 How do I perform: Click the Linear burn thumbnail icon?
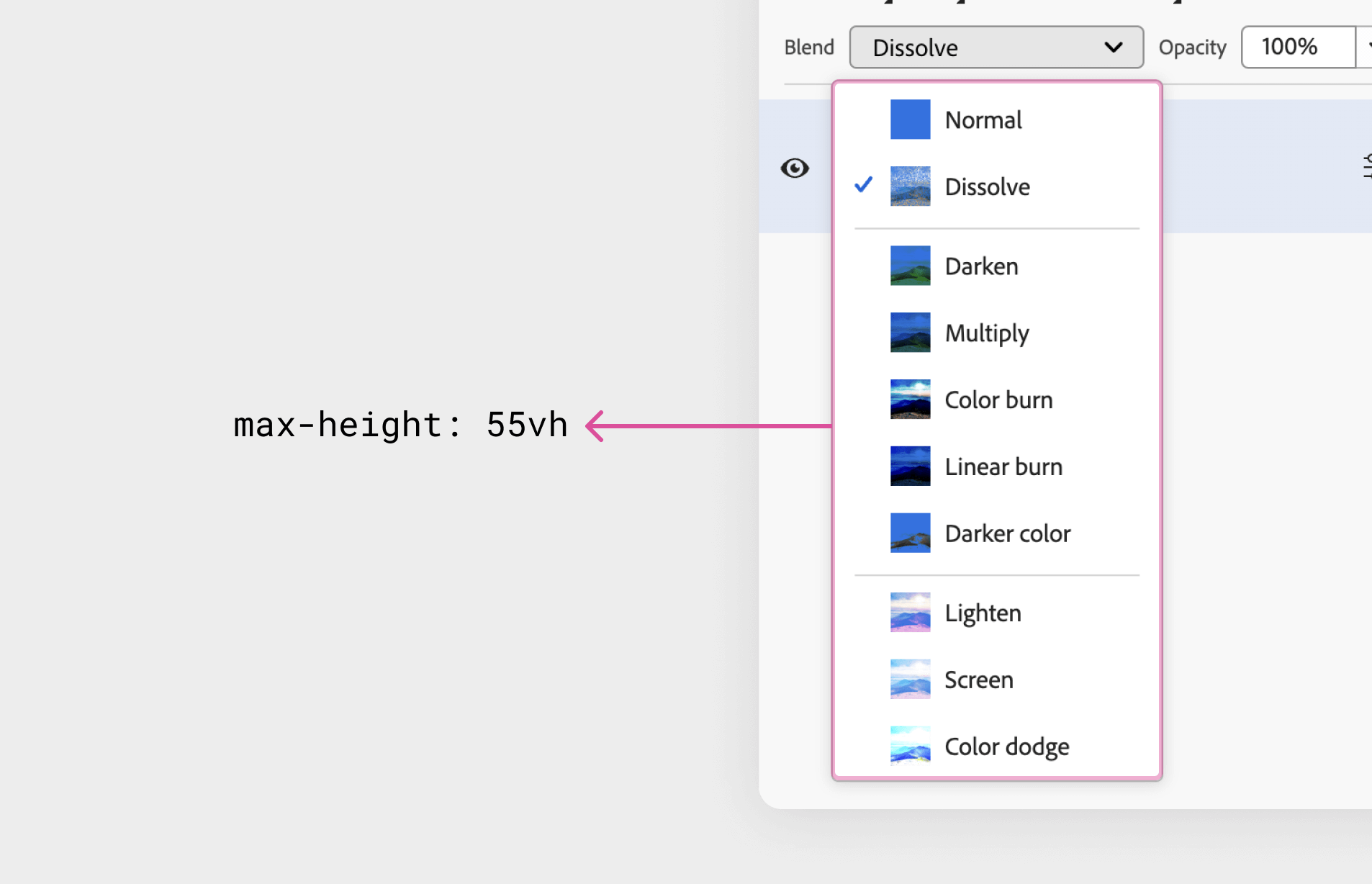pyautogui.click(x=910, y=466)
